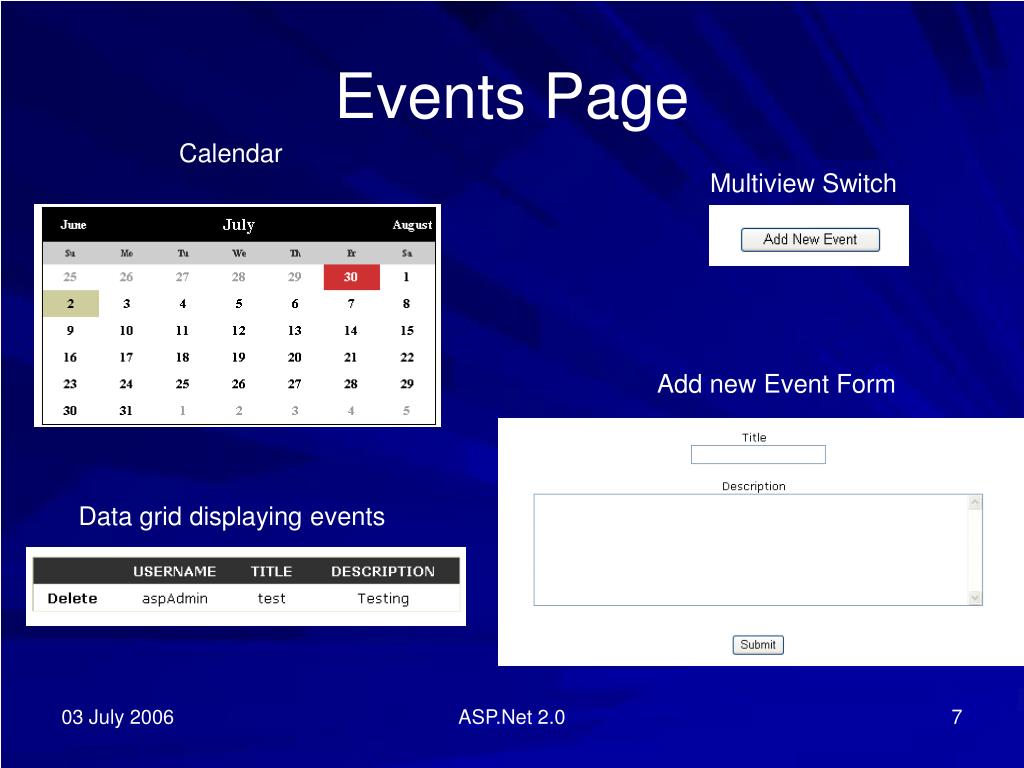Submit the new event form

tap(758, 645)
